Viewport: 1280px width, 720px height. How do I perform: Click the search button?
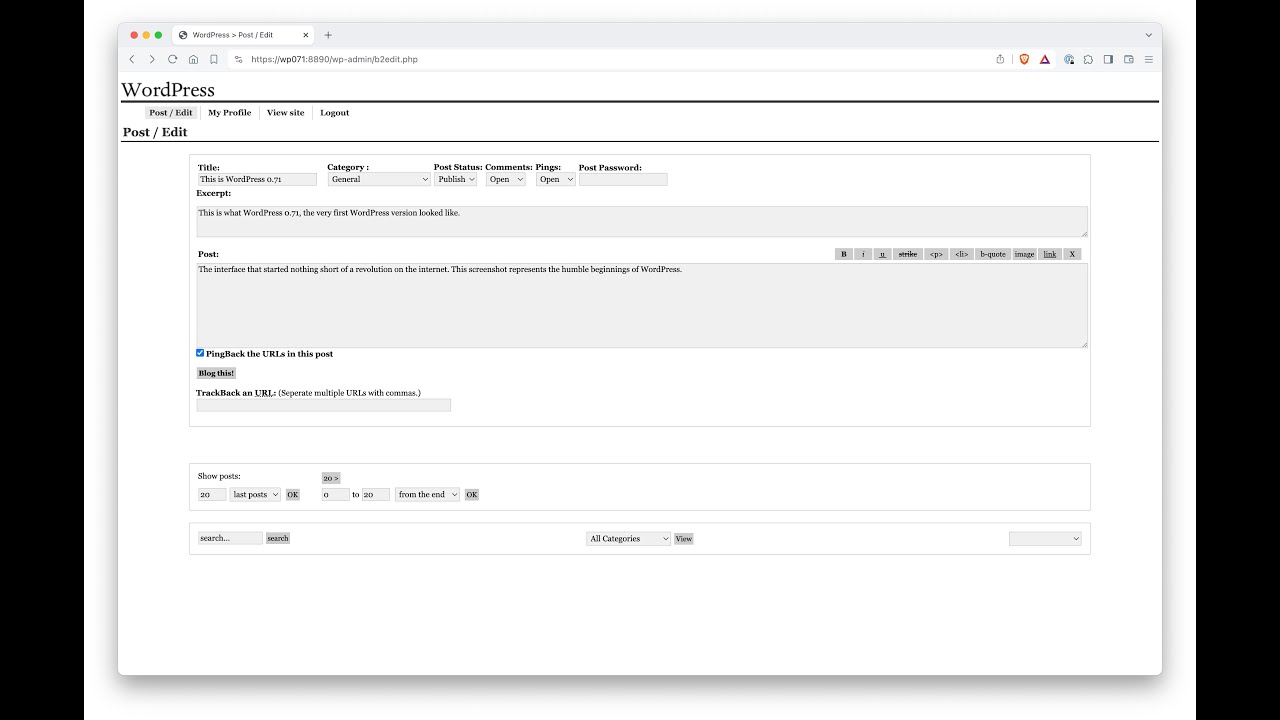pos(278,538)
